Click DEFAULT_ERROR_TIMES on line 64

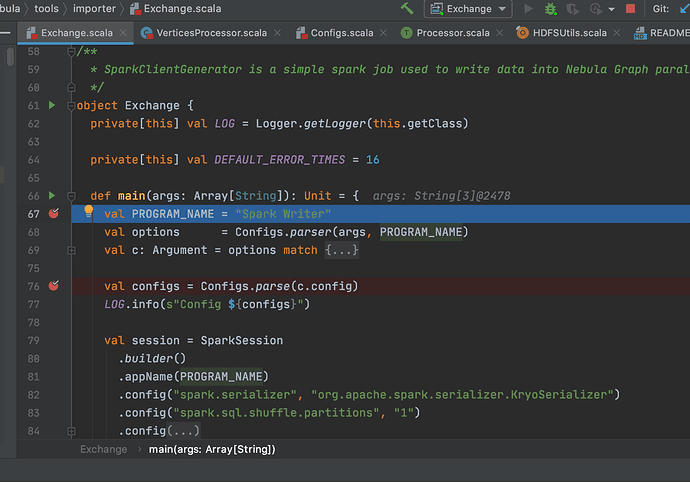(279, 159)
